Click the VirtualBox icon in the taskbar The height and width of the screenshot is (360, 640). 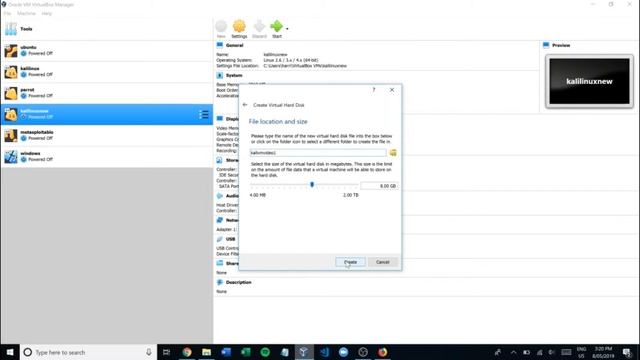tap(304, 352)
